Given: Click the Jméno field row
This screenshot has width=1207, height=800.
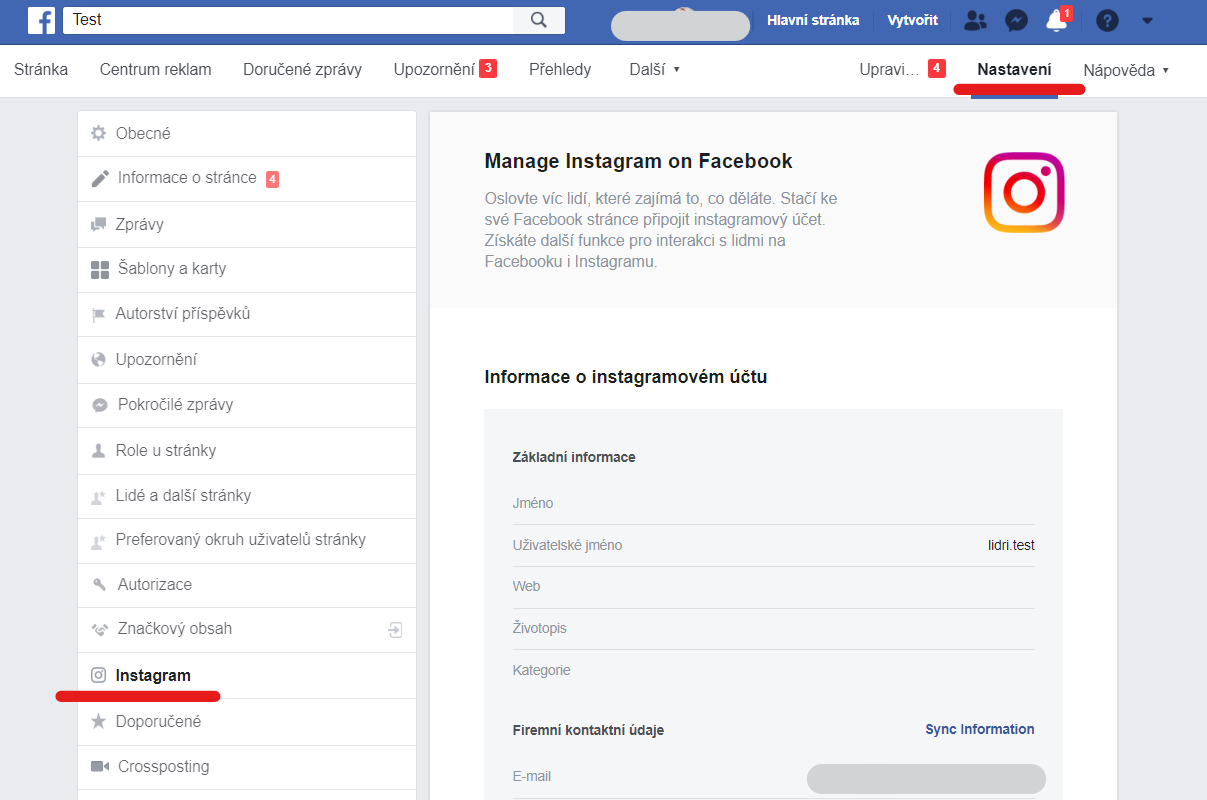Looking at the screenshot, I should (773, 503).
